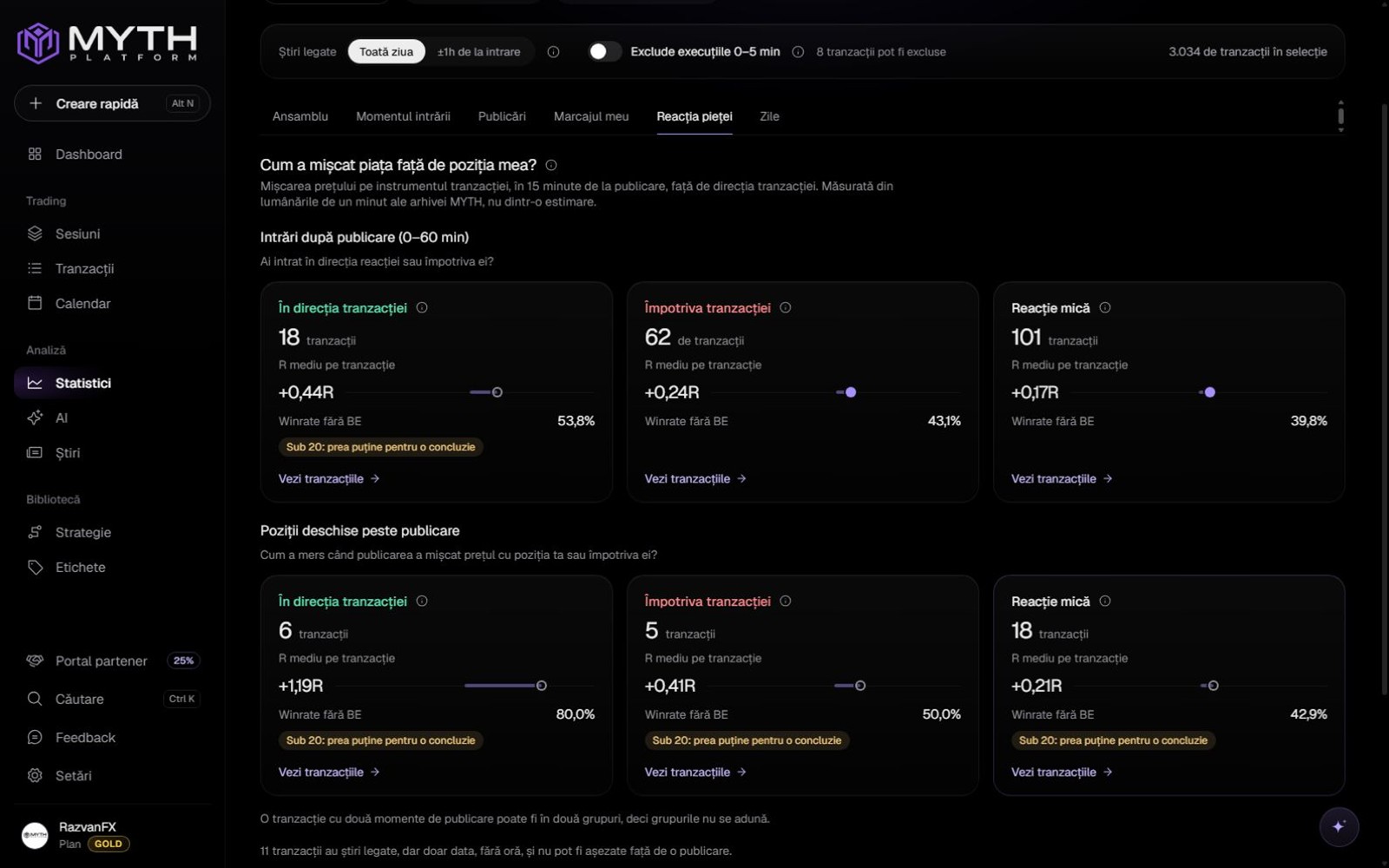Select the Reacția pieței tab
Viewport: 1389px width, 868px height.
tap(694, 116)
